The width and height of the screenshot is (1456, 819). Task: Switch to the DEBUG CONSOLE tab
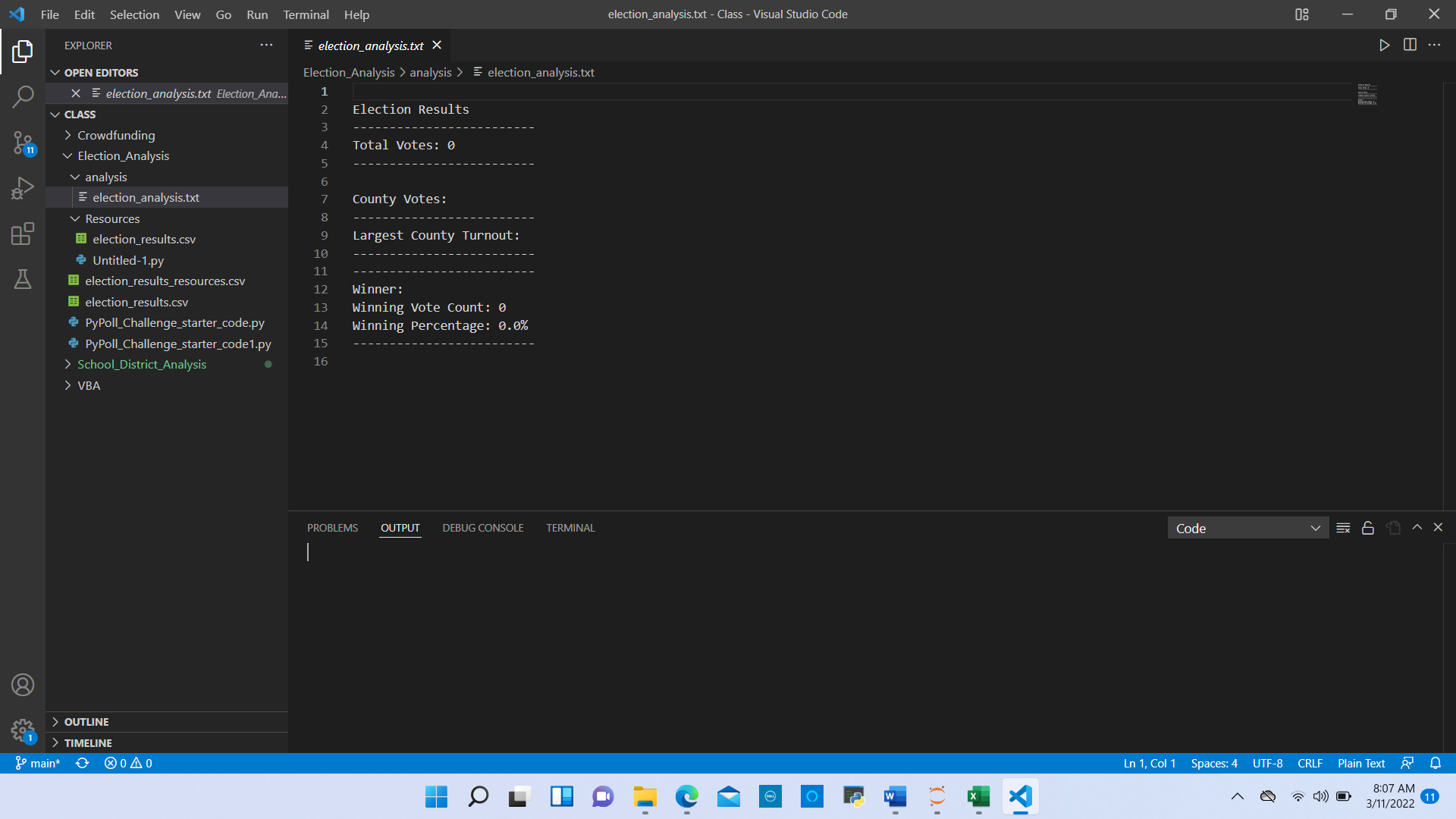pos(482,527)
